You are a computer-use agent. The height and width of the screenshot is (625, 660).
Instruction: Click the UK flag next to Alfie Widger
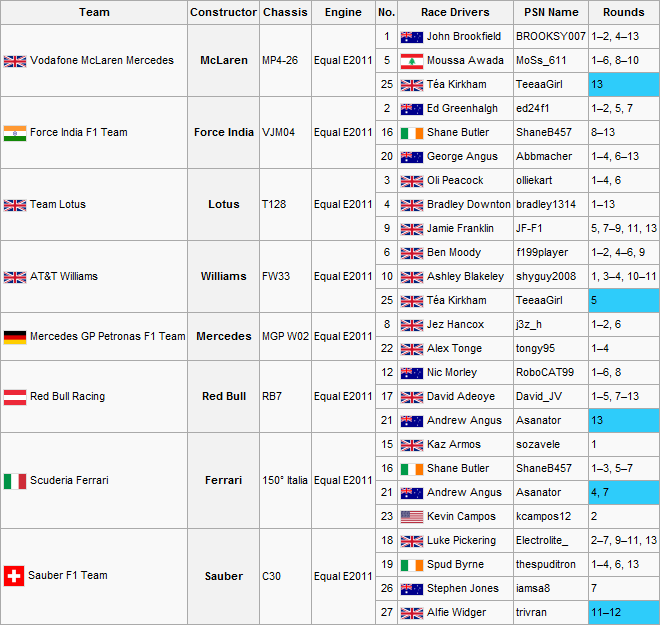pos(412,613)
